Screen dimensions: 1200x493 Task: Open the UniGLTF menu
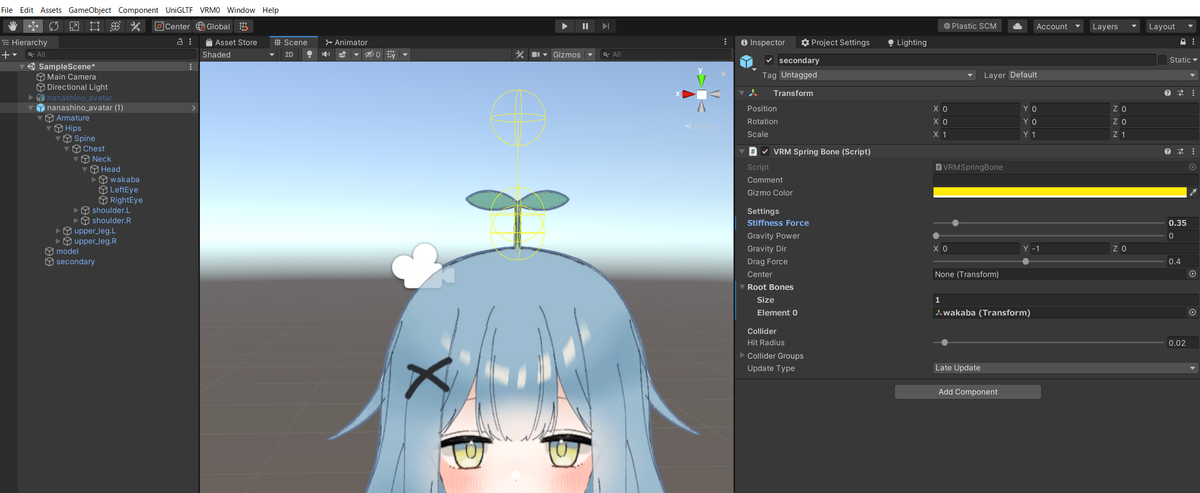[x=180, y=9]
